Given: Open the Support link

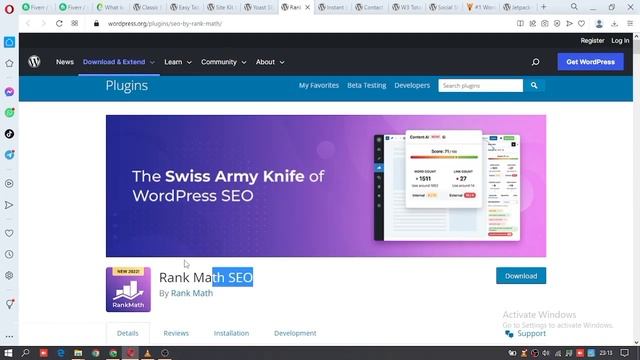Looking at the screenshot, I should (531, 333).
